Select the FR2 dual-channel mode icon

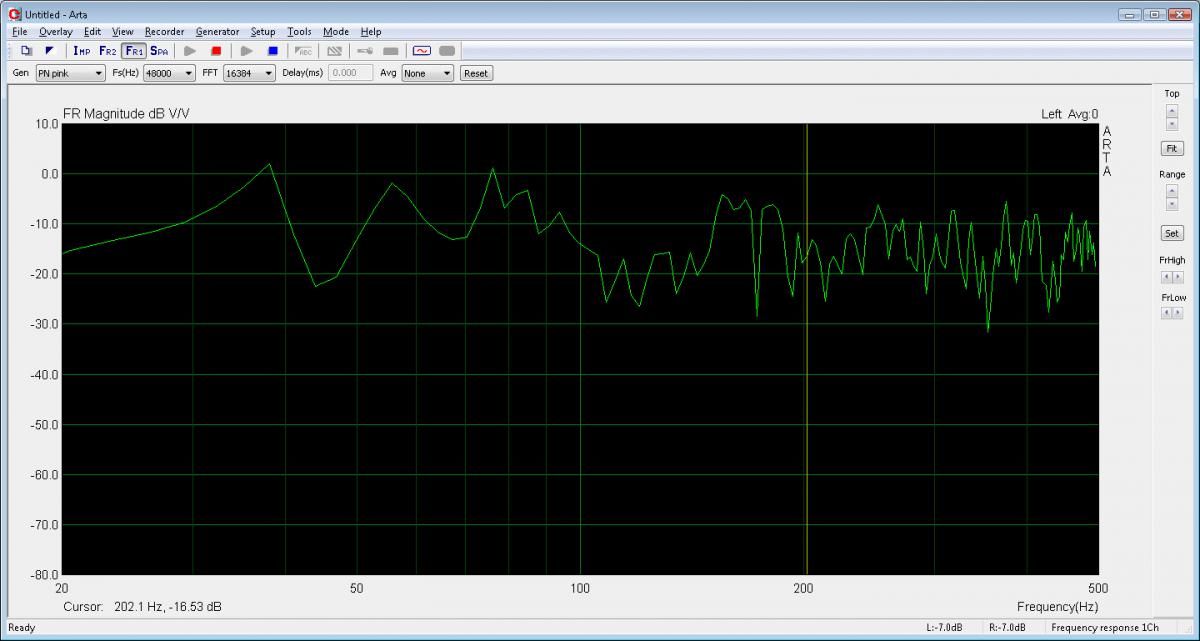pos(108,50)
